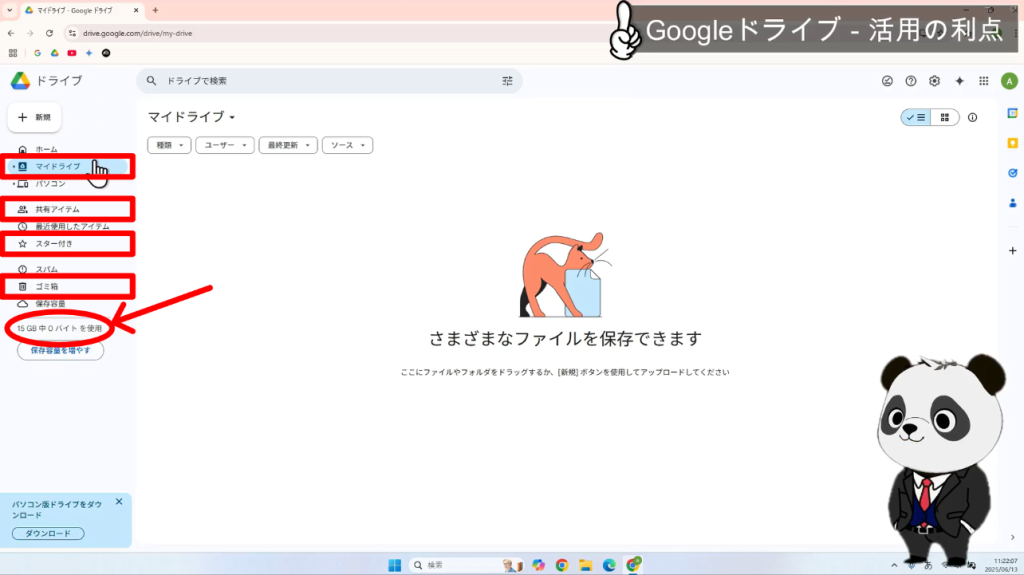1024x575 pixels.
Task: Close the マイドライブ browser tab
Action: click(x=136, y=10)
